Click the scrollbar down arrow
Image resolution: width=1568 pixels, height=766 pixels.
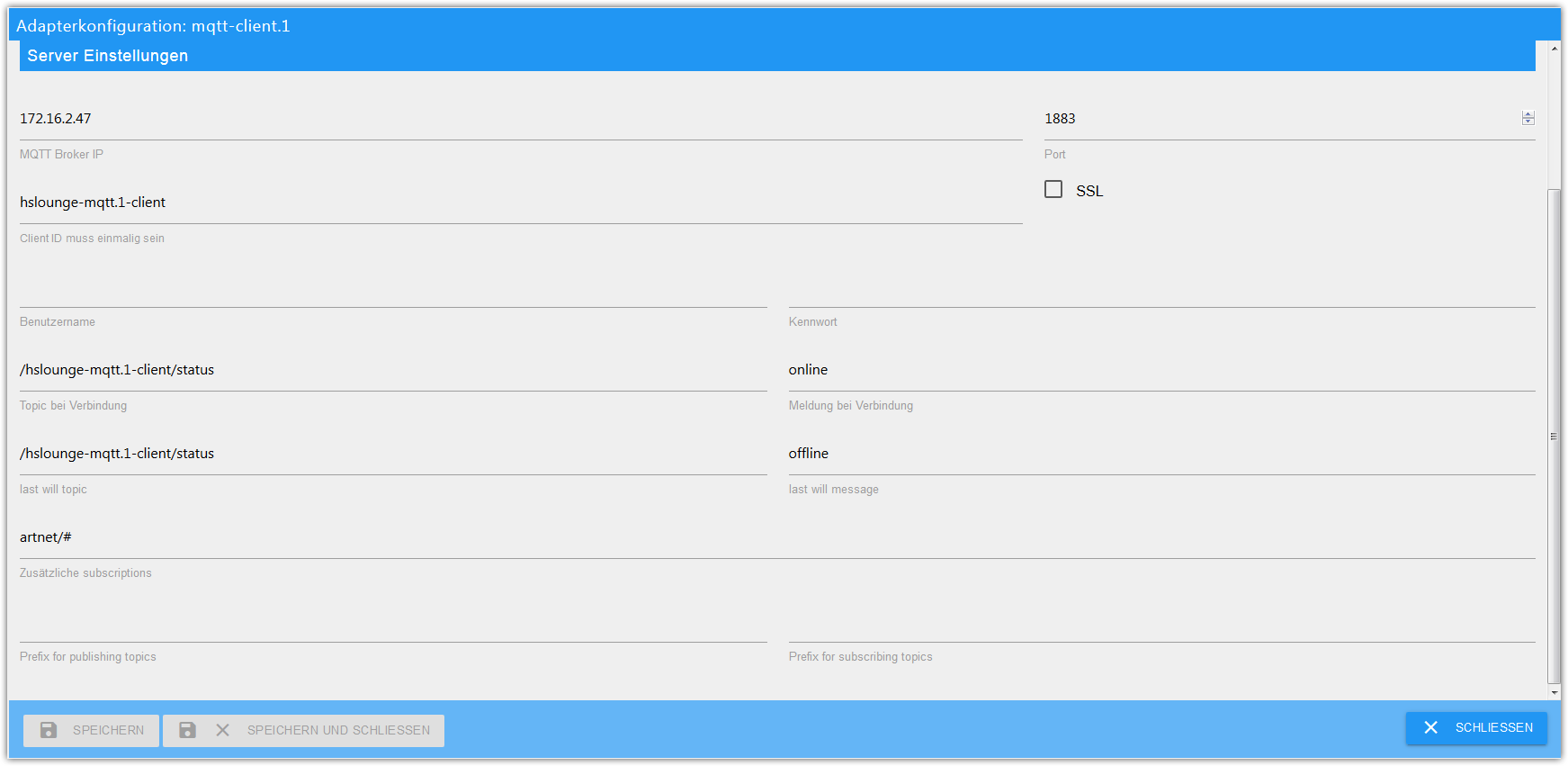point(1554,693)
